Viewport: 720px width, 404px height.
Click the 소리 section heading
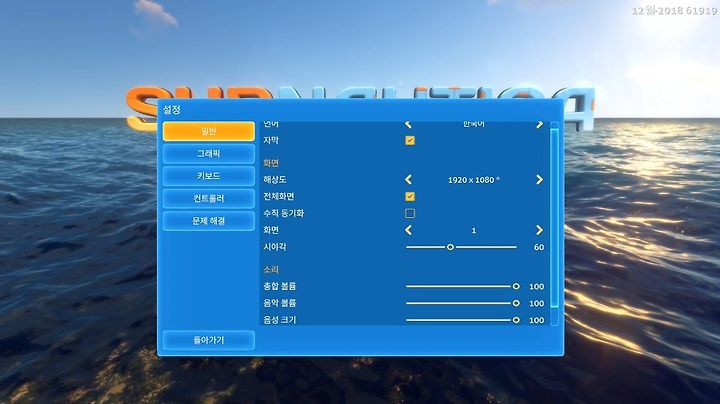click(x=271, y=269)
